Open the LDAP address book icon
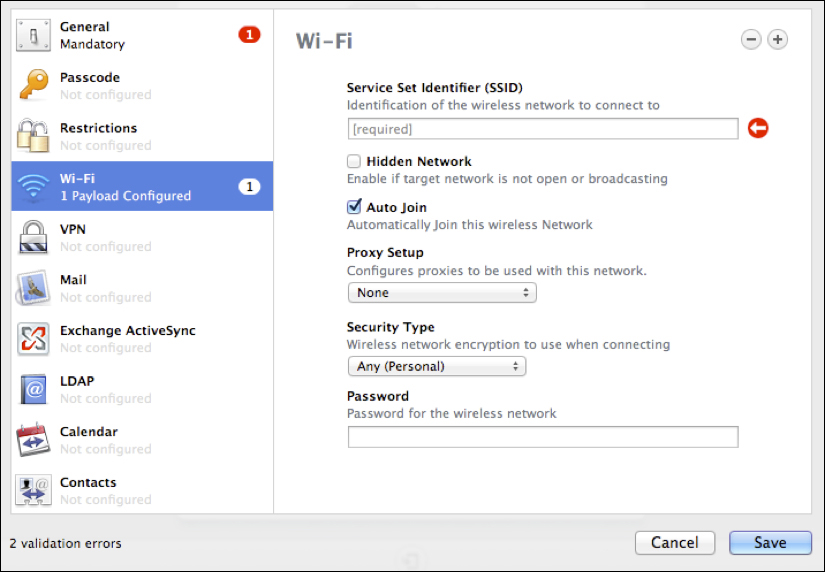The width and height of the screenshot is (825, 572). point(34,389)
